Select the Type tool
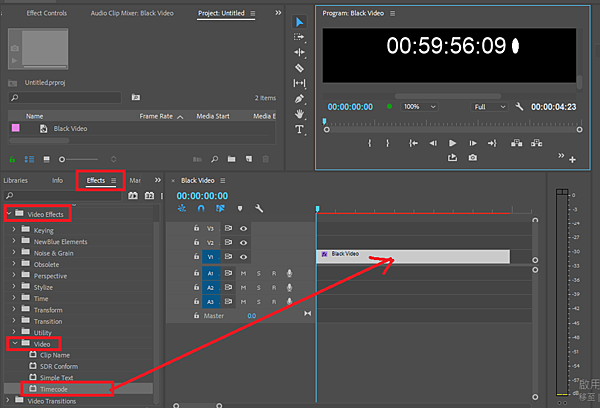 pyautogui.click(x=300, y=130)
